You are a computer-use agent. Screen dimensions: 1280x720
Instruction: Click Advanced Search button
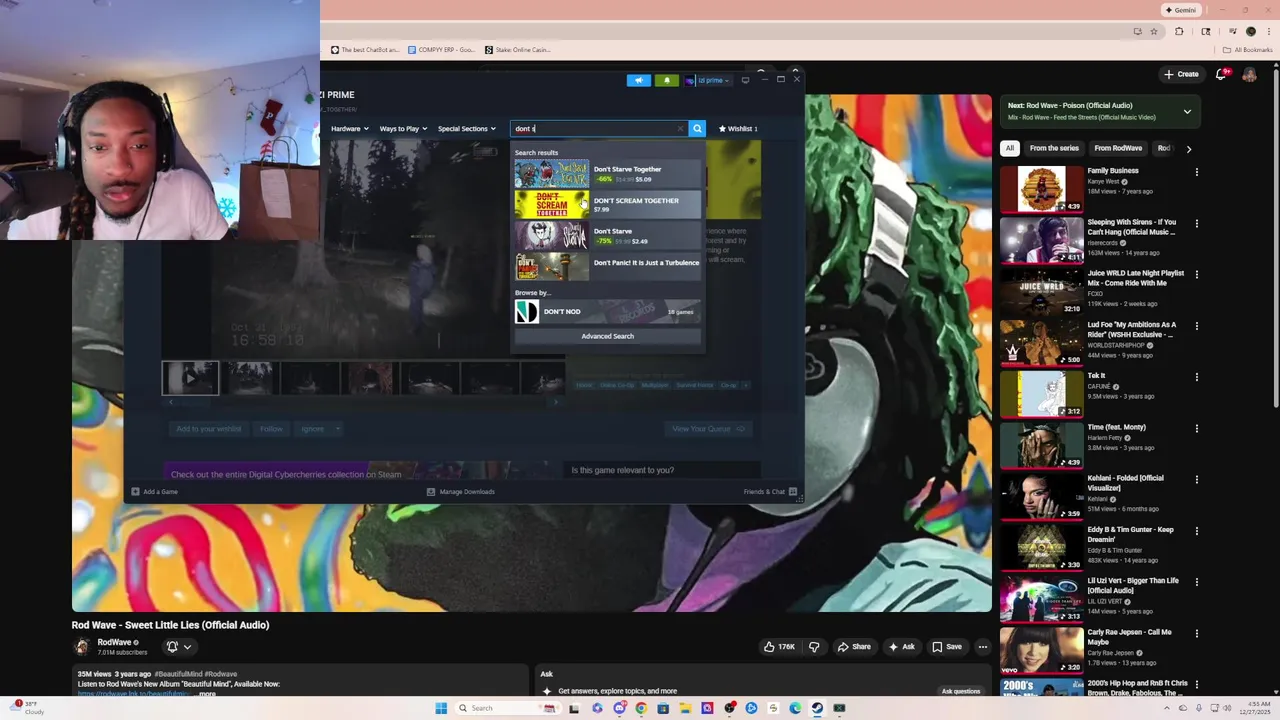coord(607,336)
